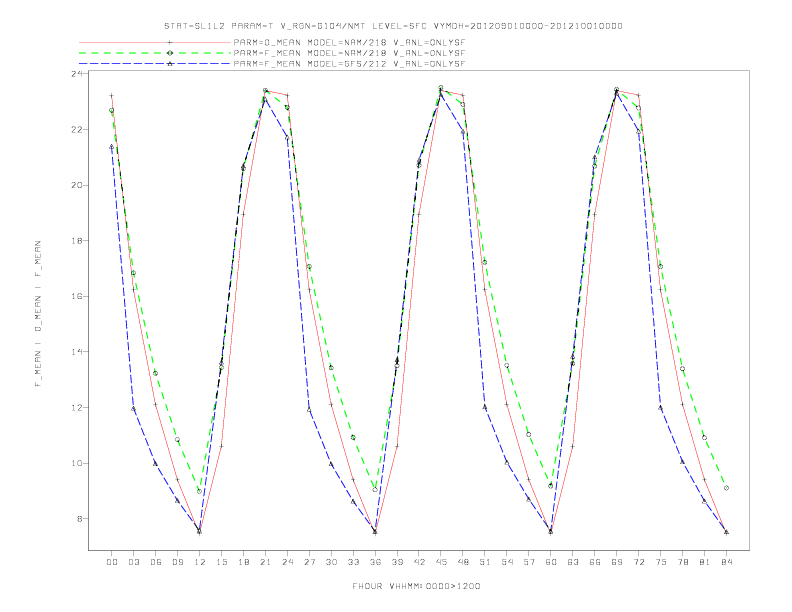Click the blue GFS triangle marker at hour 03
Screen dimensions: 792x612
coord(133,409)
